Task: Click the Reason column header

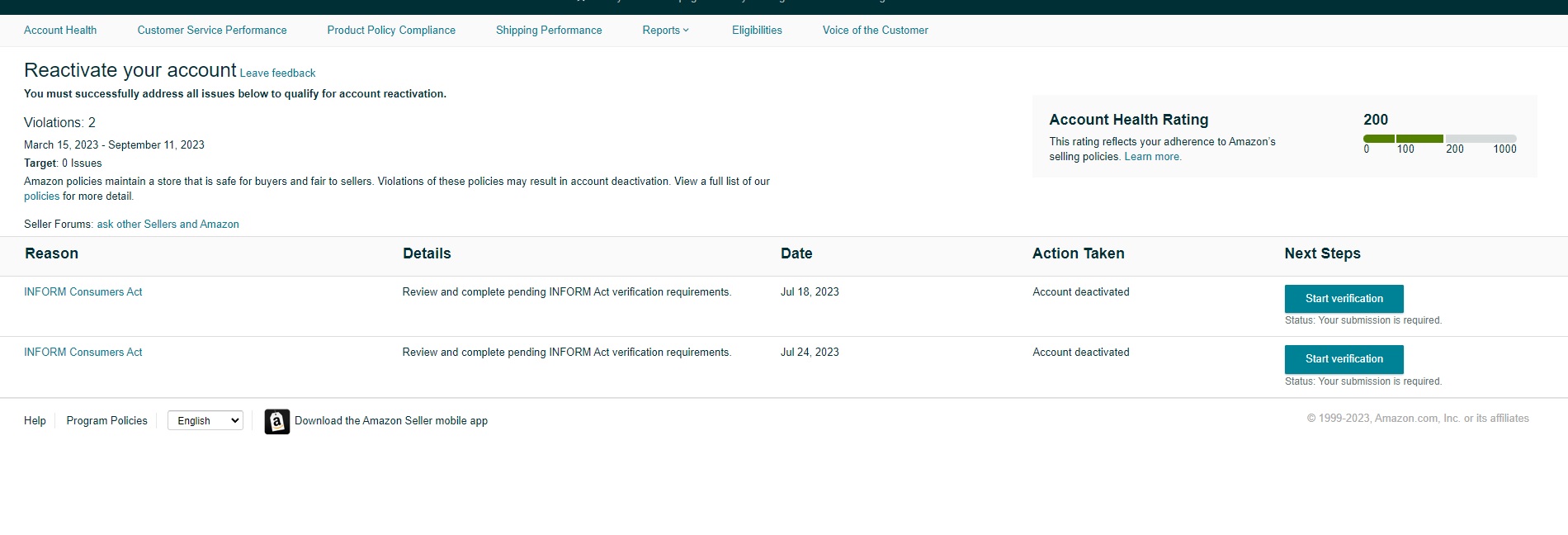Action: click(51, 254)
